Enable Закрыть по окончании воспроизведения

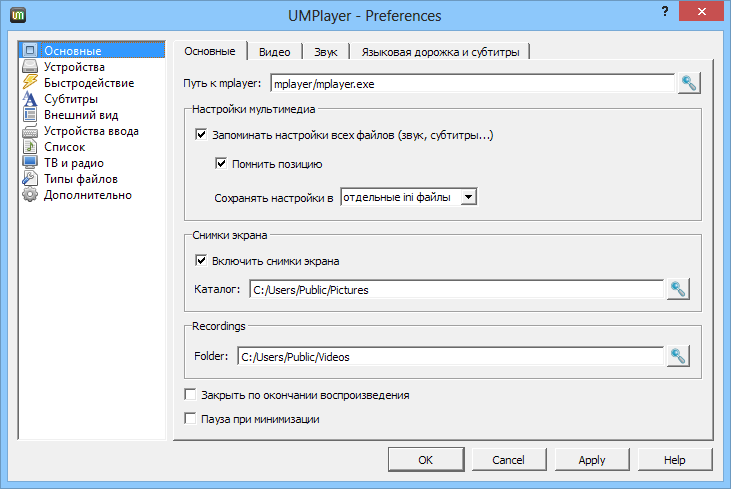pyautogui.click(x=191, y=395)
